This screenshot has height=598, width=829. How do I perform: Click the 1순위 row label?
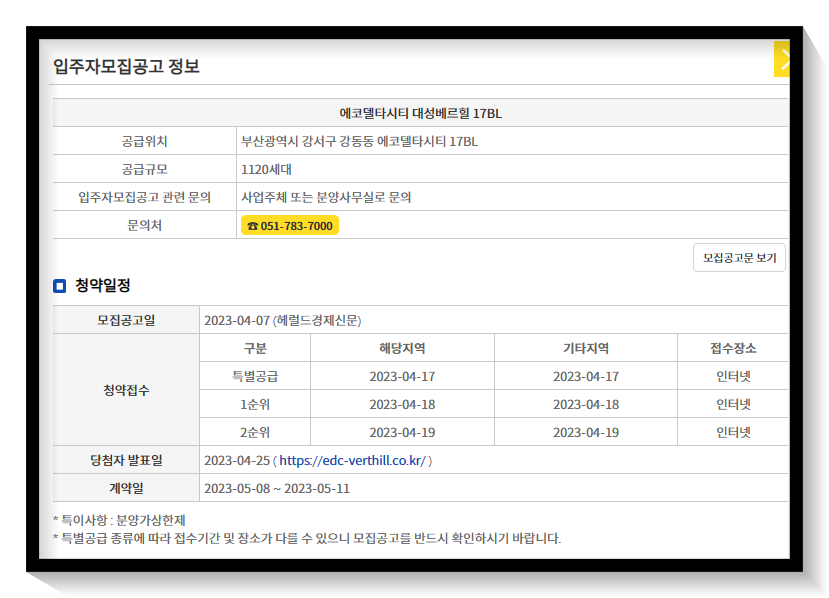(255, 404)
